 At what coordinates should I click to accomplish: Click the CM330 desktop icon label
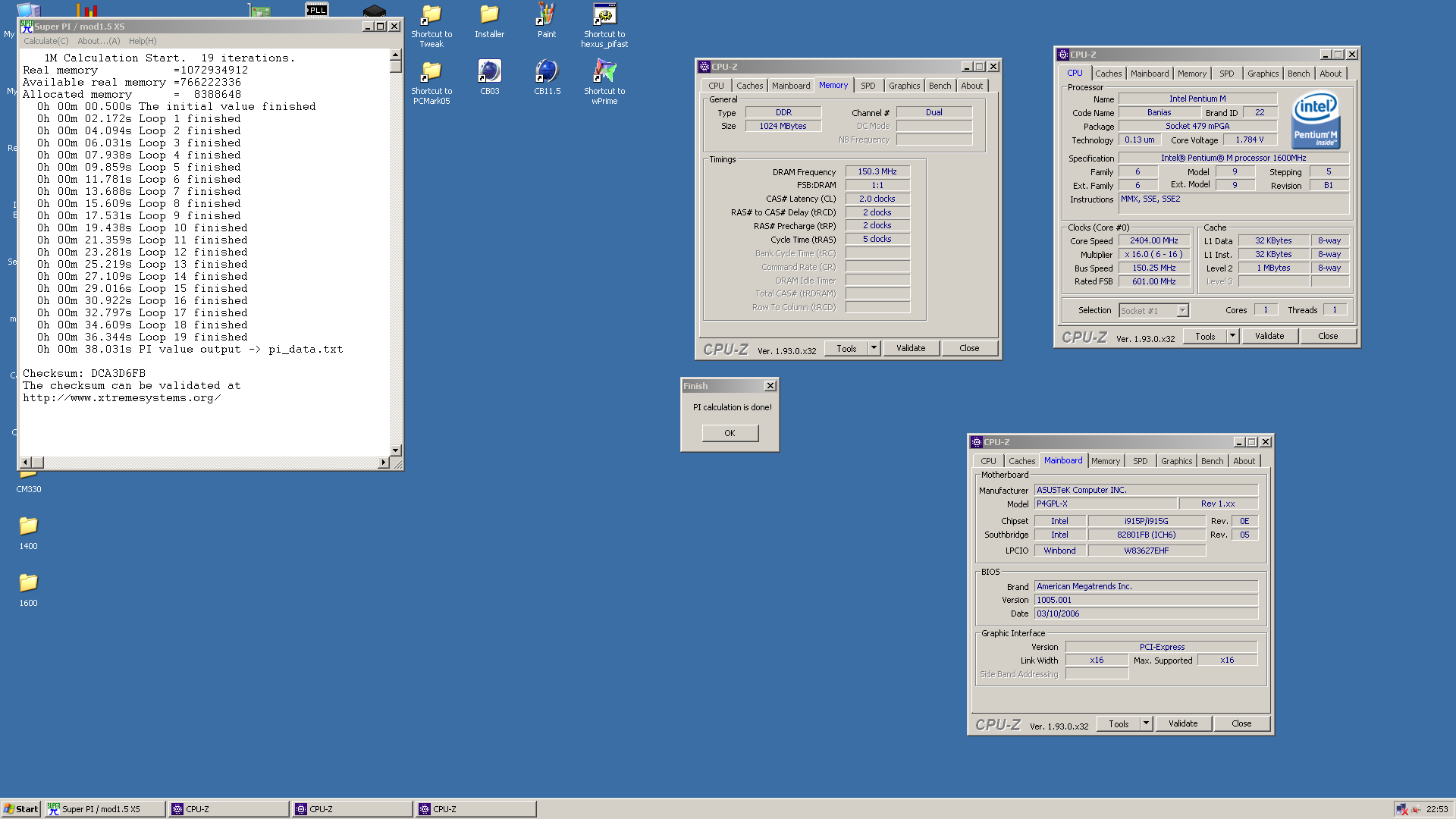click(x=29, y=489)
